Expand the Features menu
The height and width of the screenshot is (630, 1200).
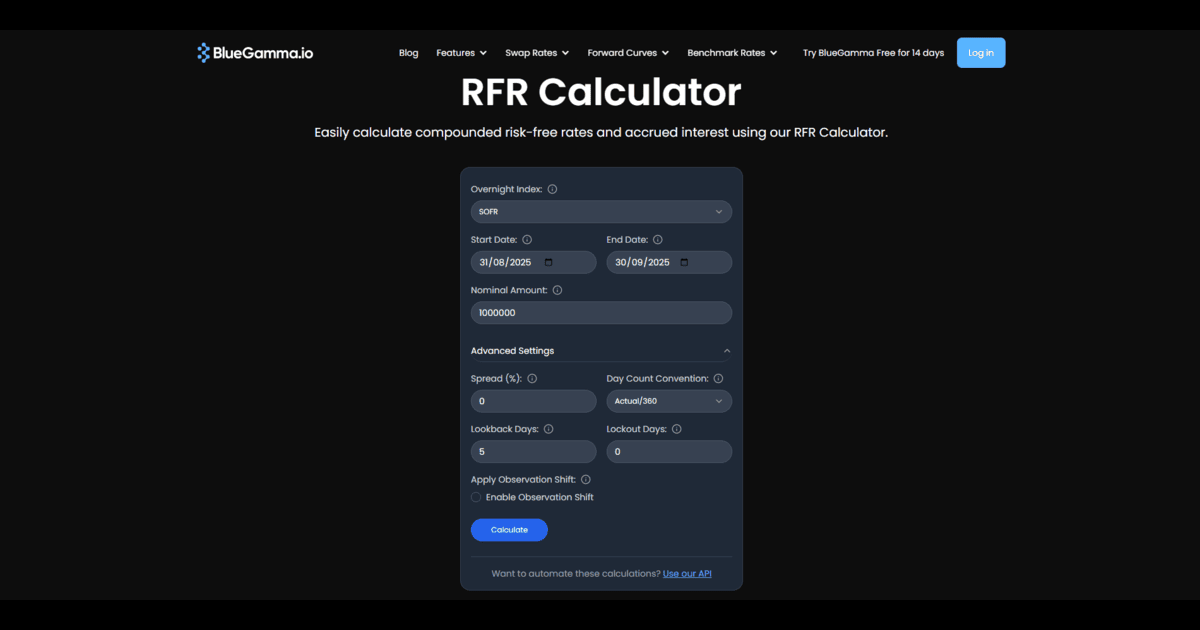tap(462, 53)
